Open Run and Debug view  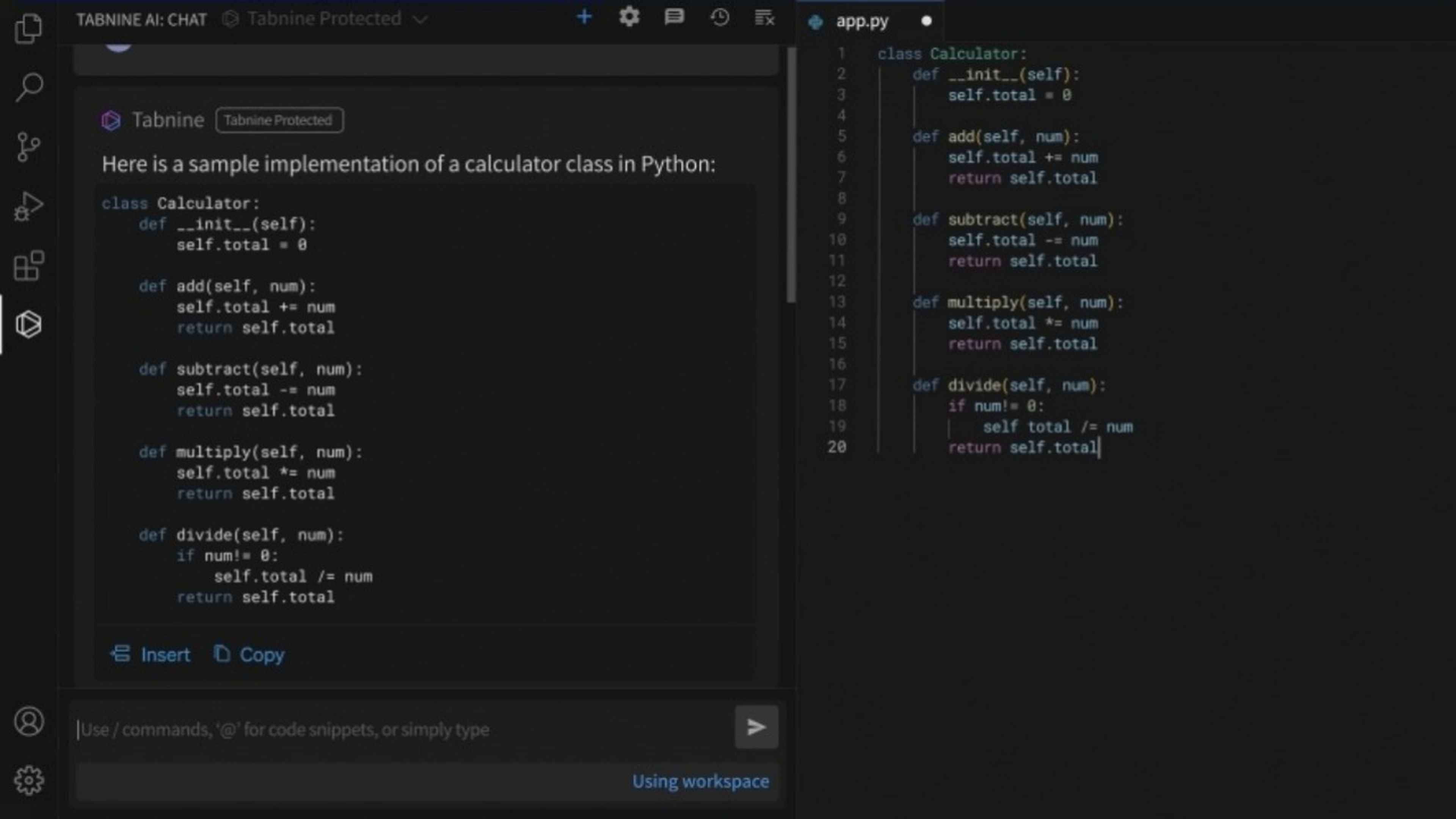pyautogui.click(x=28, y=206)
